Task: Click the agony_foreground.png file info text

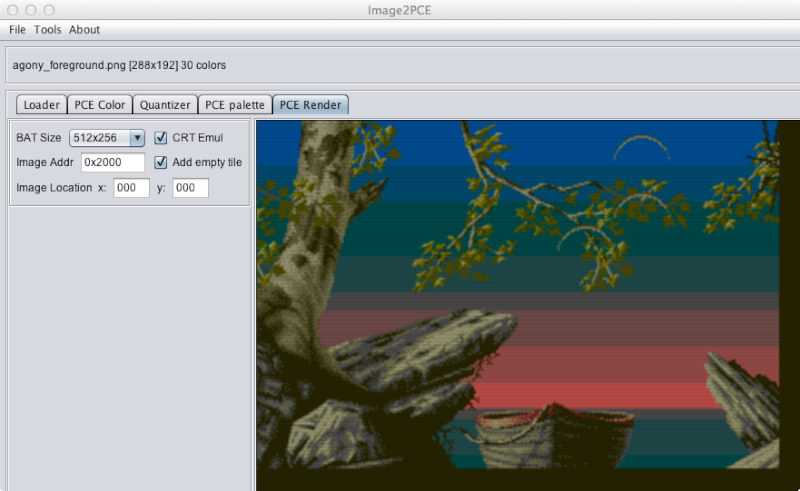Action: tap(119, 65)
